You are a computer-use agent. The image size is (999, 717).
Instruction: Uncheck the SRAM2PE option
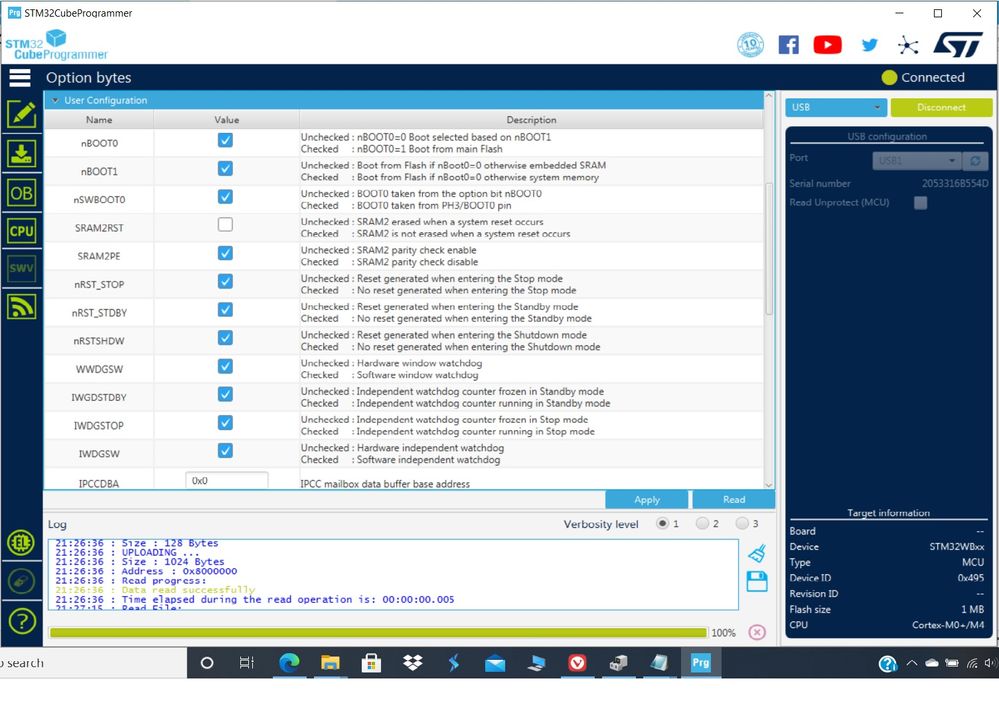coord(225,253)
